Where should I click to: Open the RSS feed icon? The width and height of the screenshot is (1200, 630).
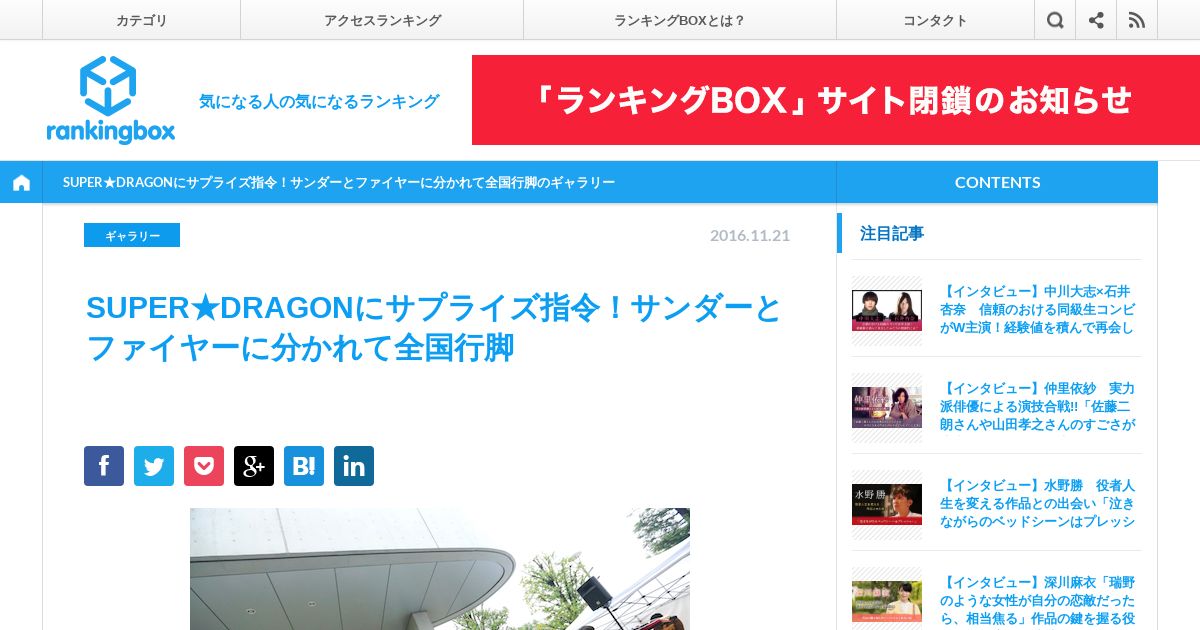pos(1137,20)
